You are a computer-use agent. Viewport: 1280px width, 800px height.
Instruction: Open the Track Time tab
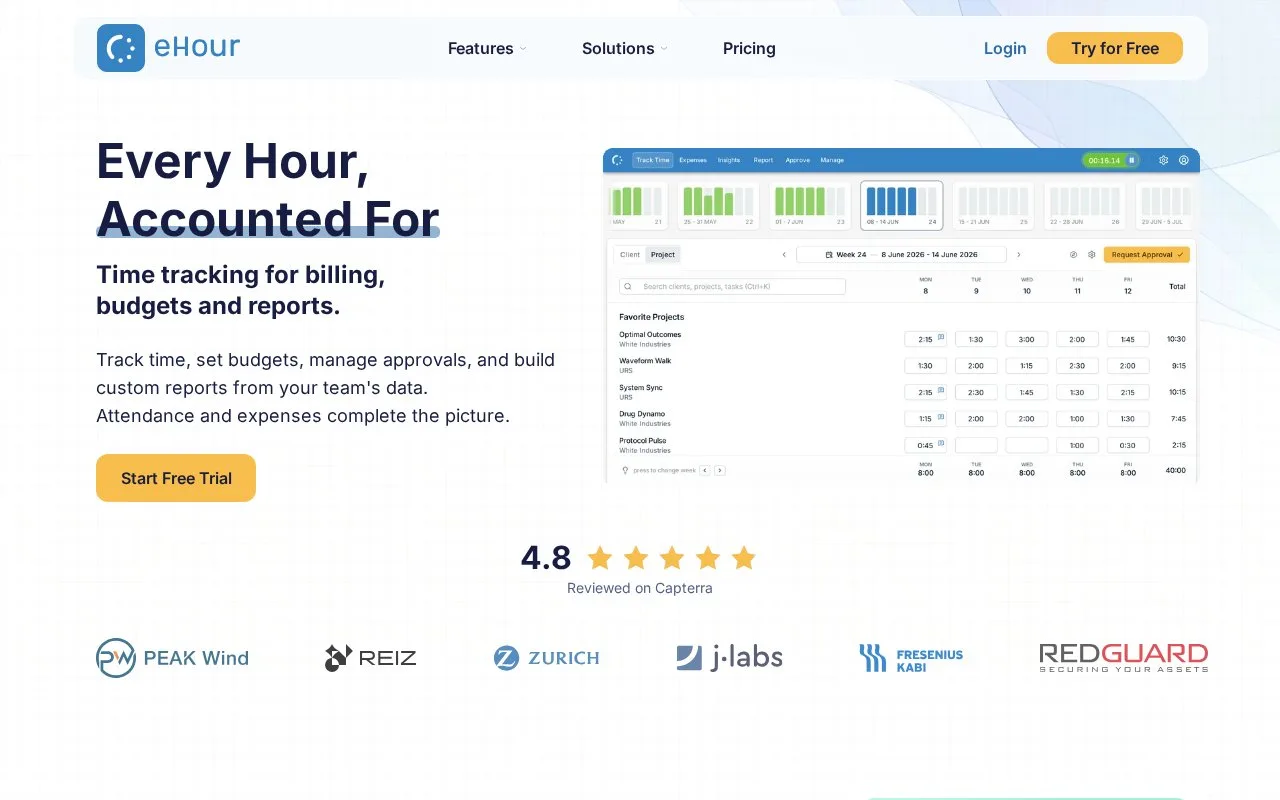[653, 160]
